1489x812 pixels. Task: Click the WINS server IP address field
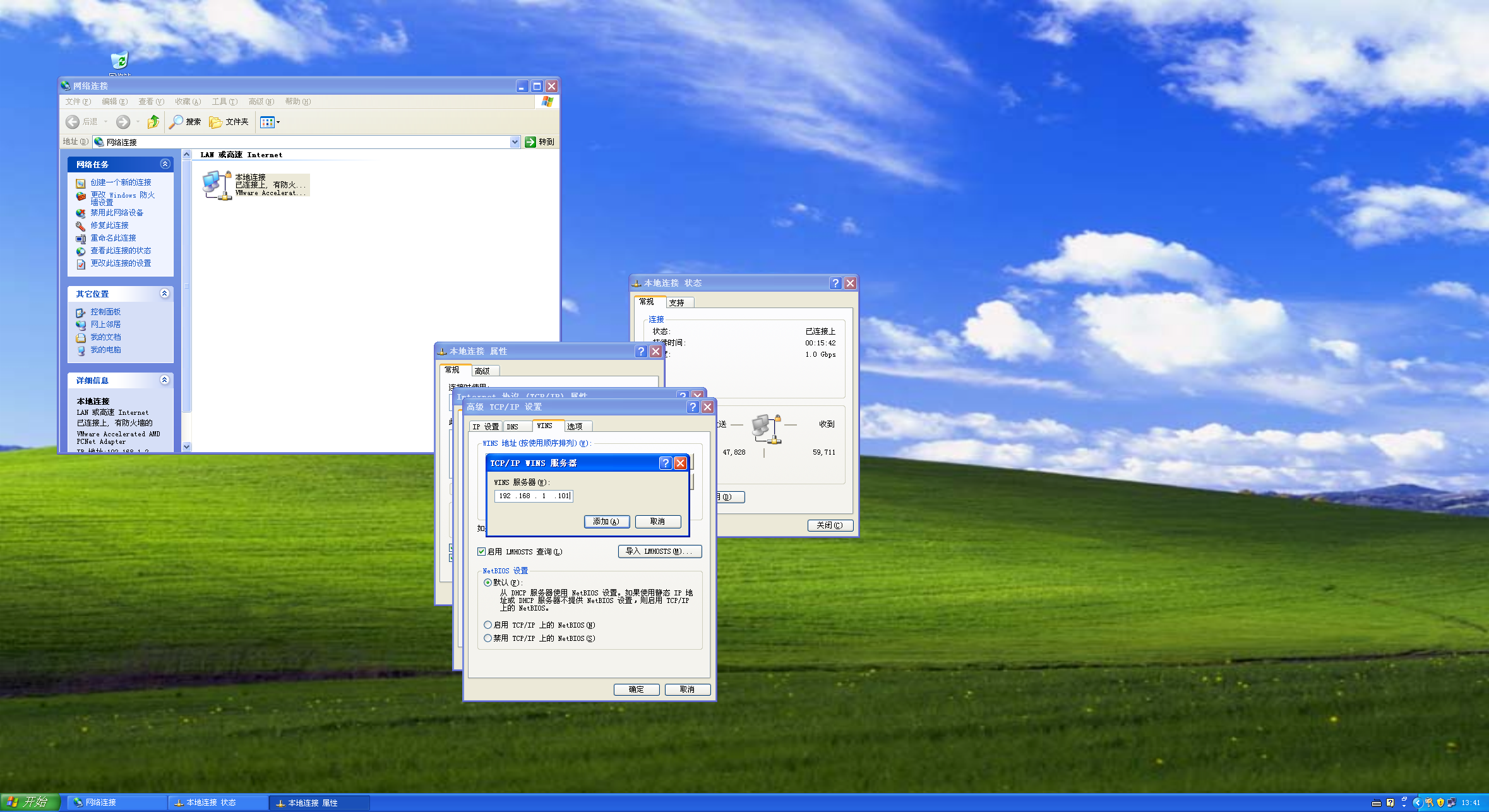(534, 496)
